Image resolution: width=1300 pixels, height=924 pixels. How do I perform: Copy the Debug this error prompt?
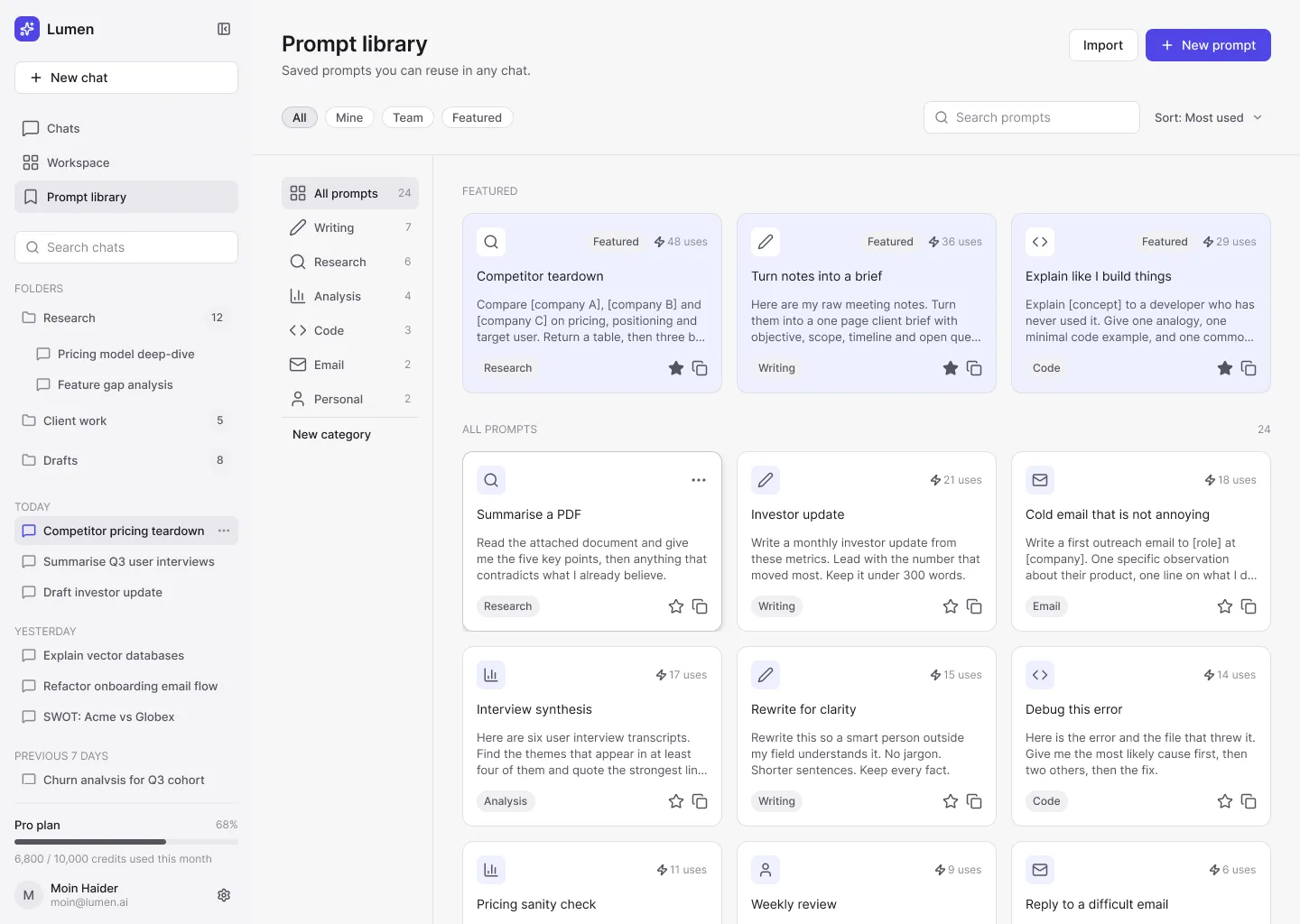tap(1249, 801)
